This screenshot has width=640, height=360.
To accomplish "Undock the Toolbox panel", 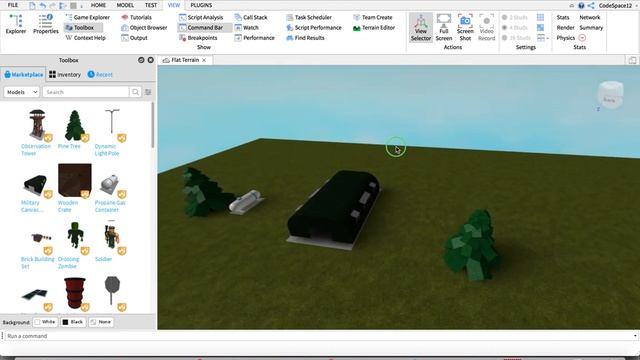I will pyautogui.click(x=141, y=60).
